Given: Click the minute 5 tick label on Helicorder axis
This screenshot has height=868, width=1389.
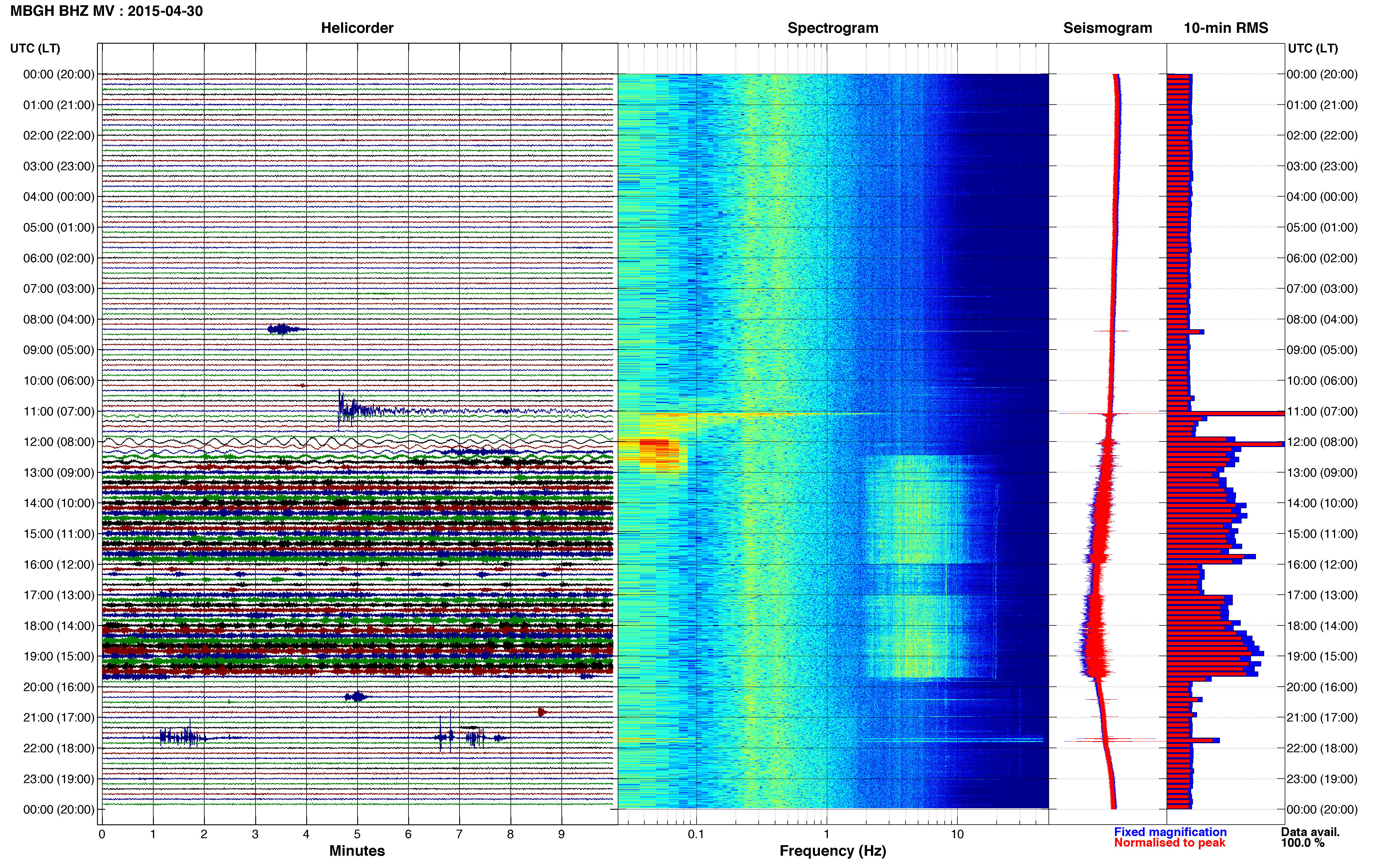Looking at the screenshot, I should click(x=357, y=834).
